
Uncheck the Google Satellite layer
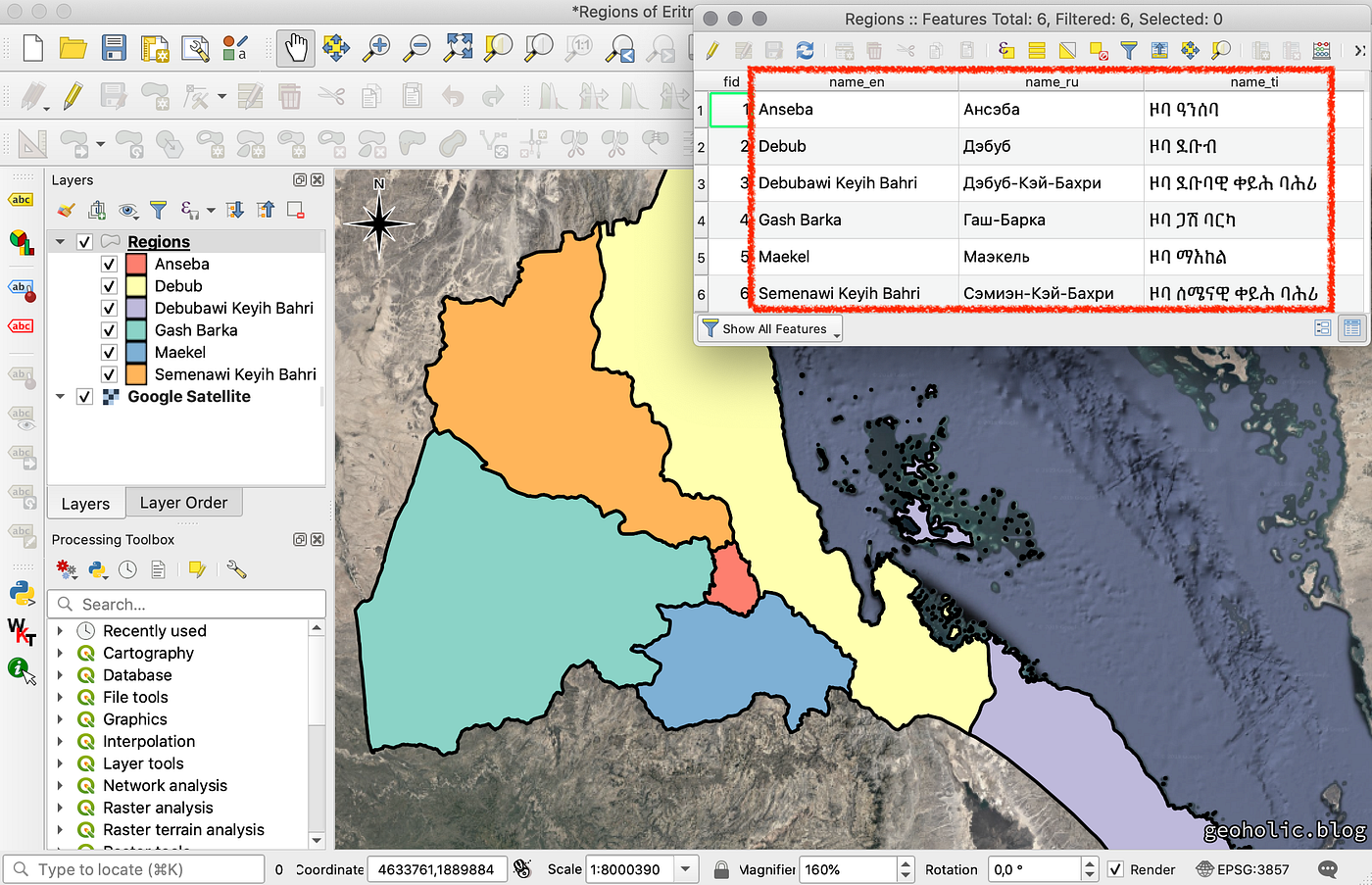[85, 396]
